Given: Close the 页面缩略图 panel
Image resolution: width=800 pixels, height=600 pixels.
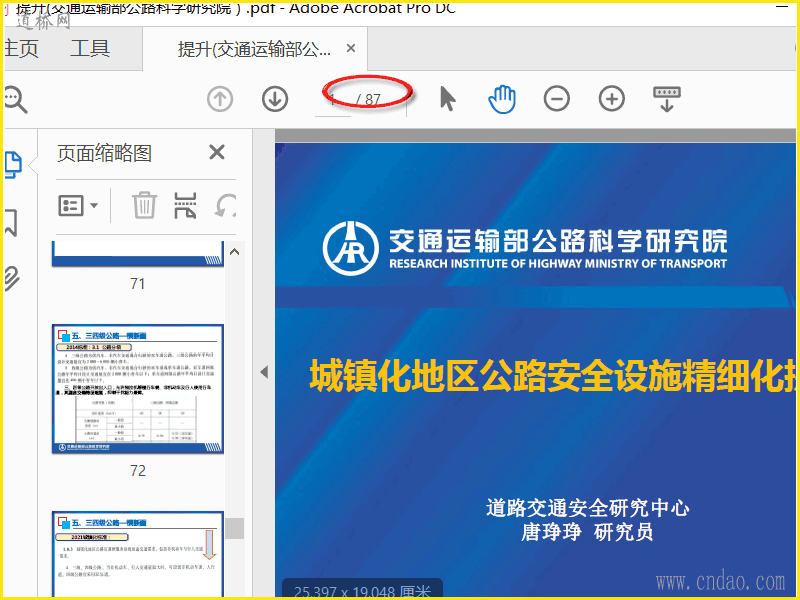Looking at the screenshot, I should [217, 152].
